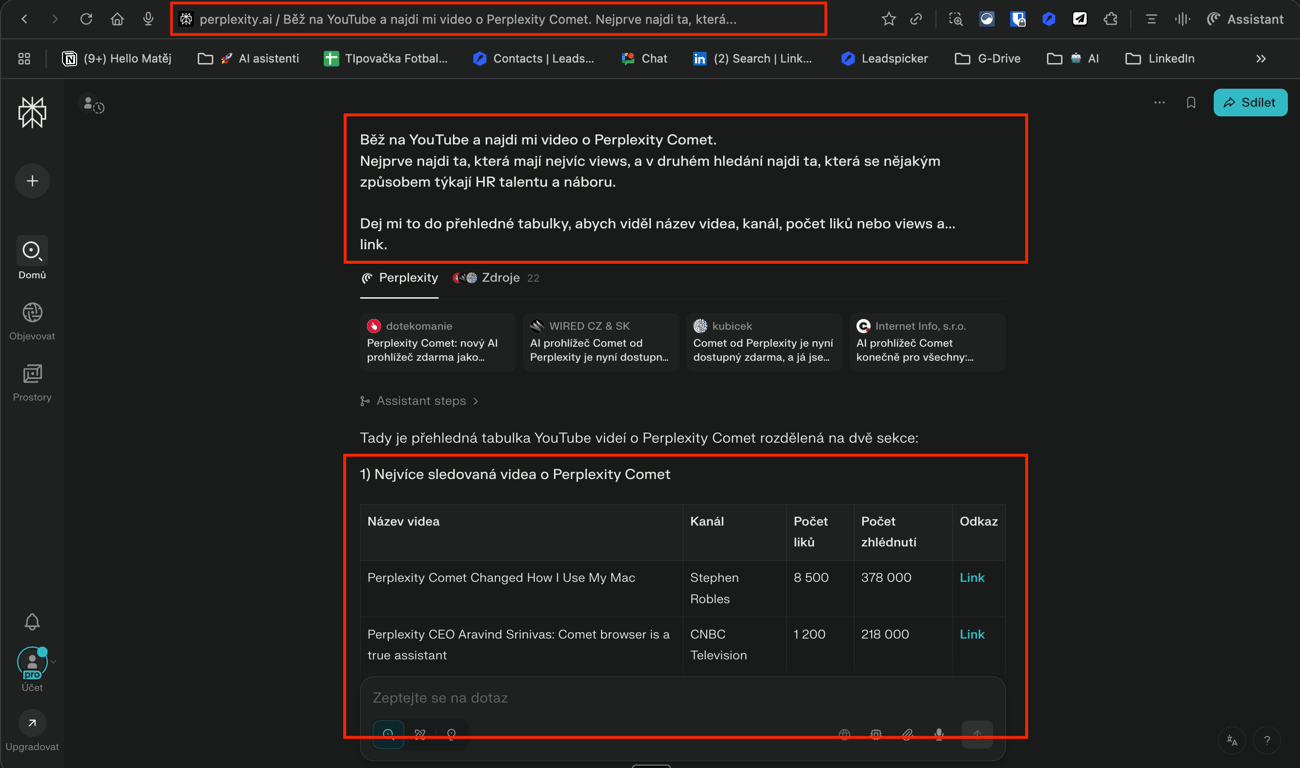
Task: Switch to Research mode toggle
Action: tap(420, 734)
